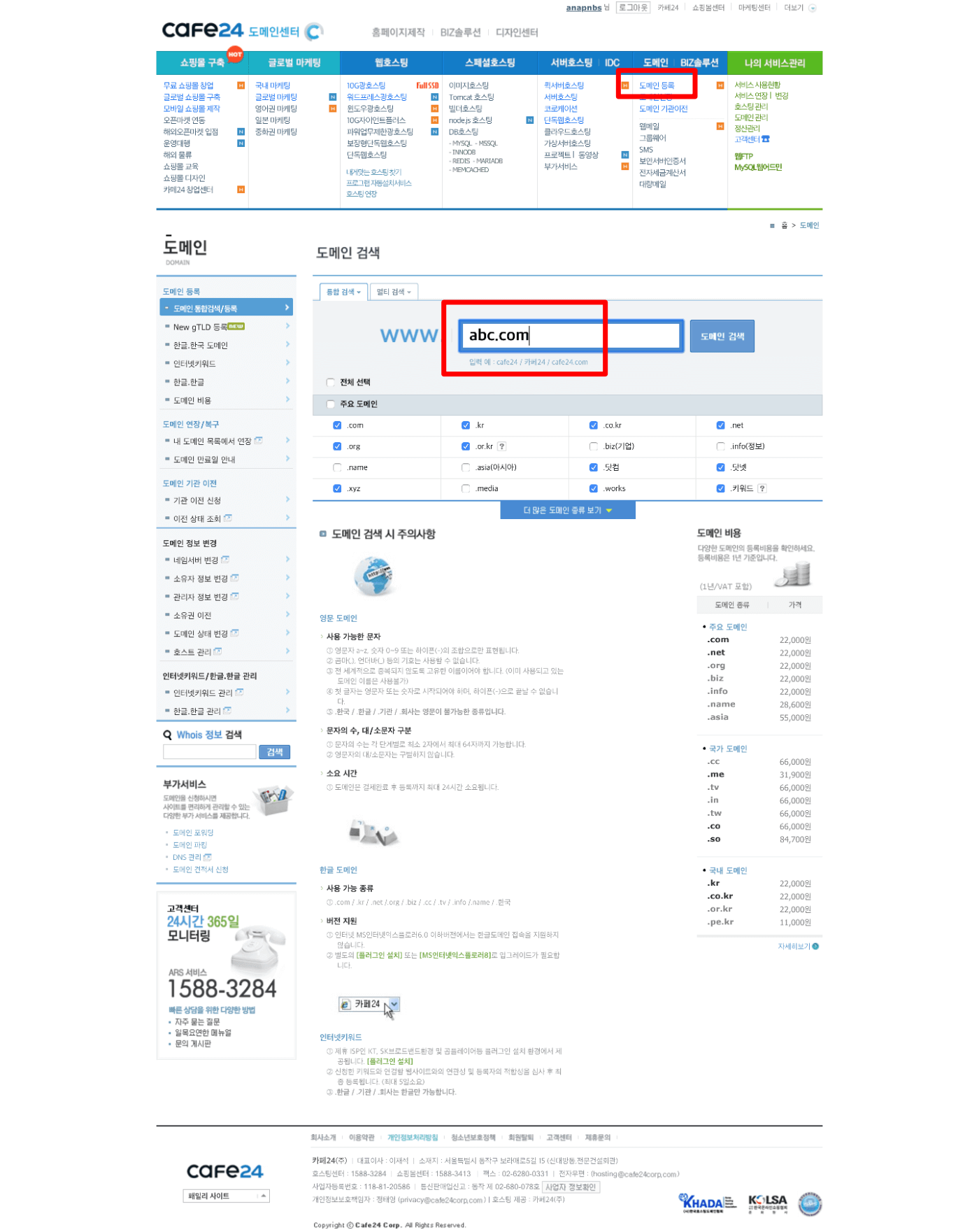Click the new-window icon beside 내 도메인 목록에서 연장
Screen dimensions: 979x1232
258,441
